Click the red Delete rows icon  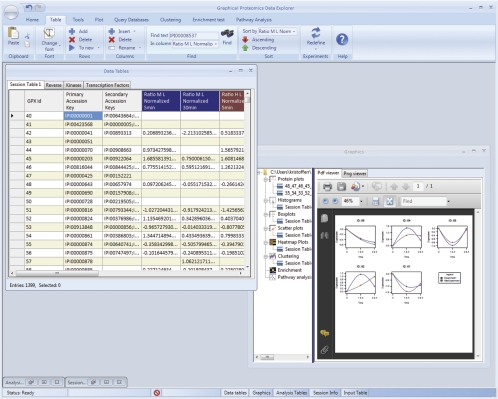coord(72,40)
